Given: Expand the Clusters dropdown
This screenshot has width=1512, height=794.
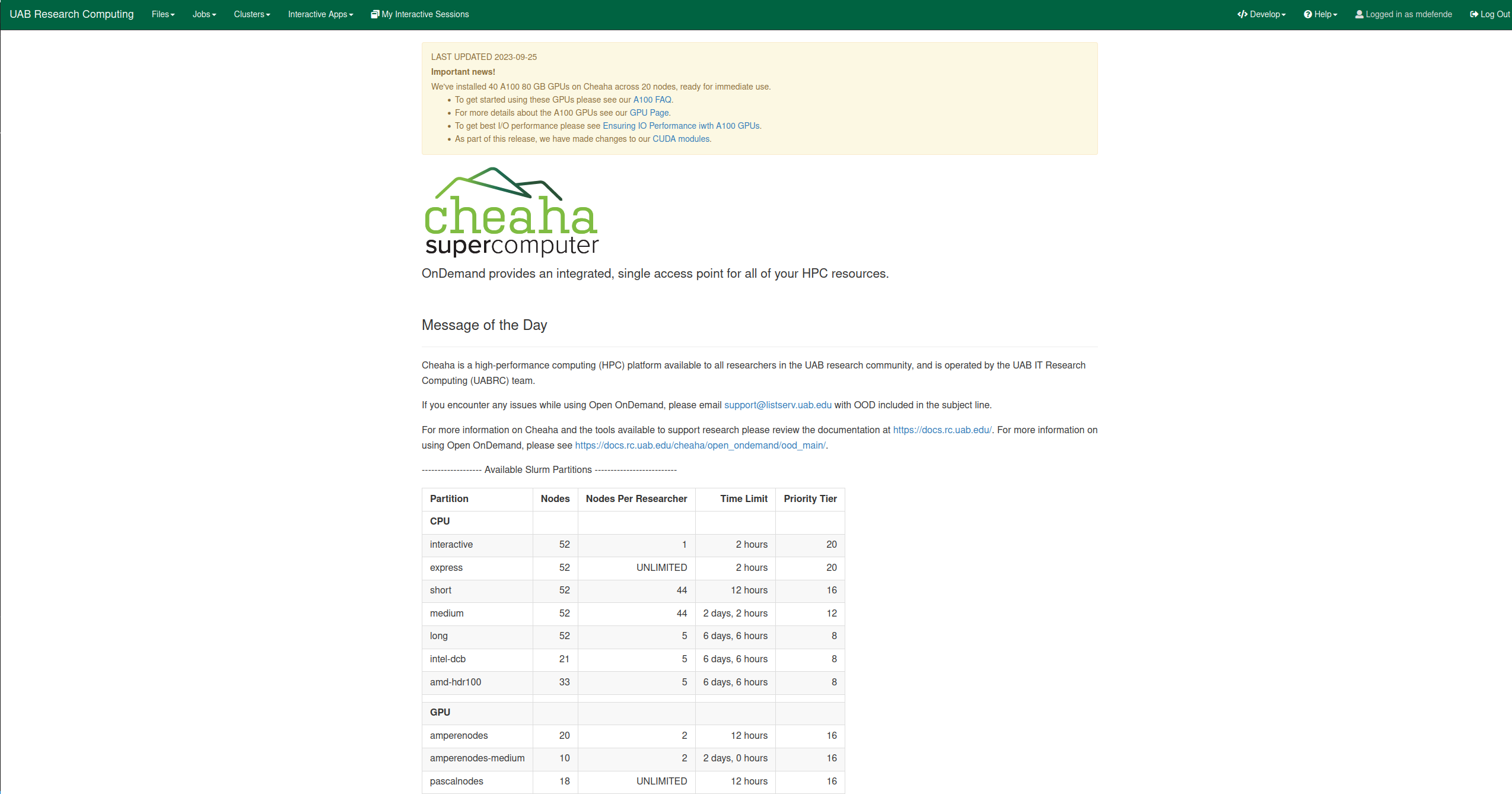Looking at the screenshot, I should [252, 14].
